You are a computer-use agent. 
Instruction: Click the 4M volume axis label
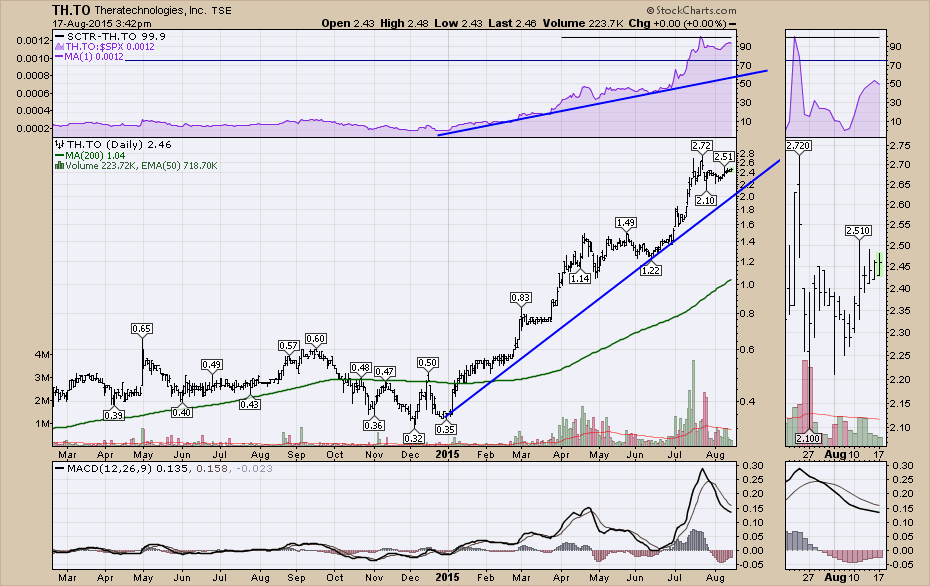pyautogui.click(x=42, y=355)
